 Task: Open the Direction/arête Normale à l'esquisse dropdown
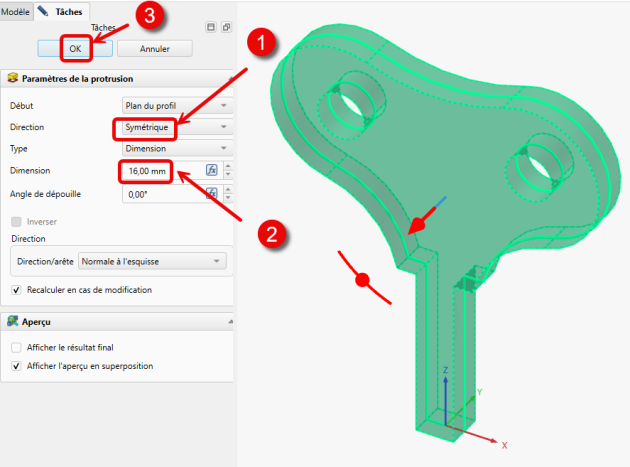pos(152,261)
